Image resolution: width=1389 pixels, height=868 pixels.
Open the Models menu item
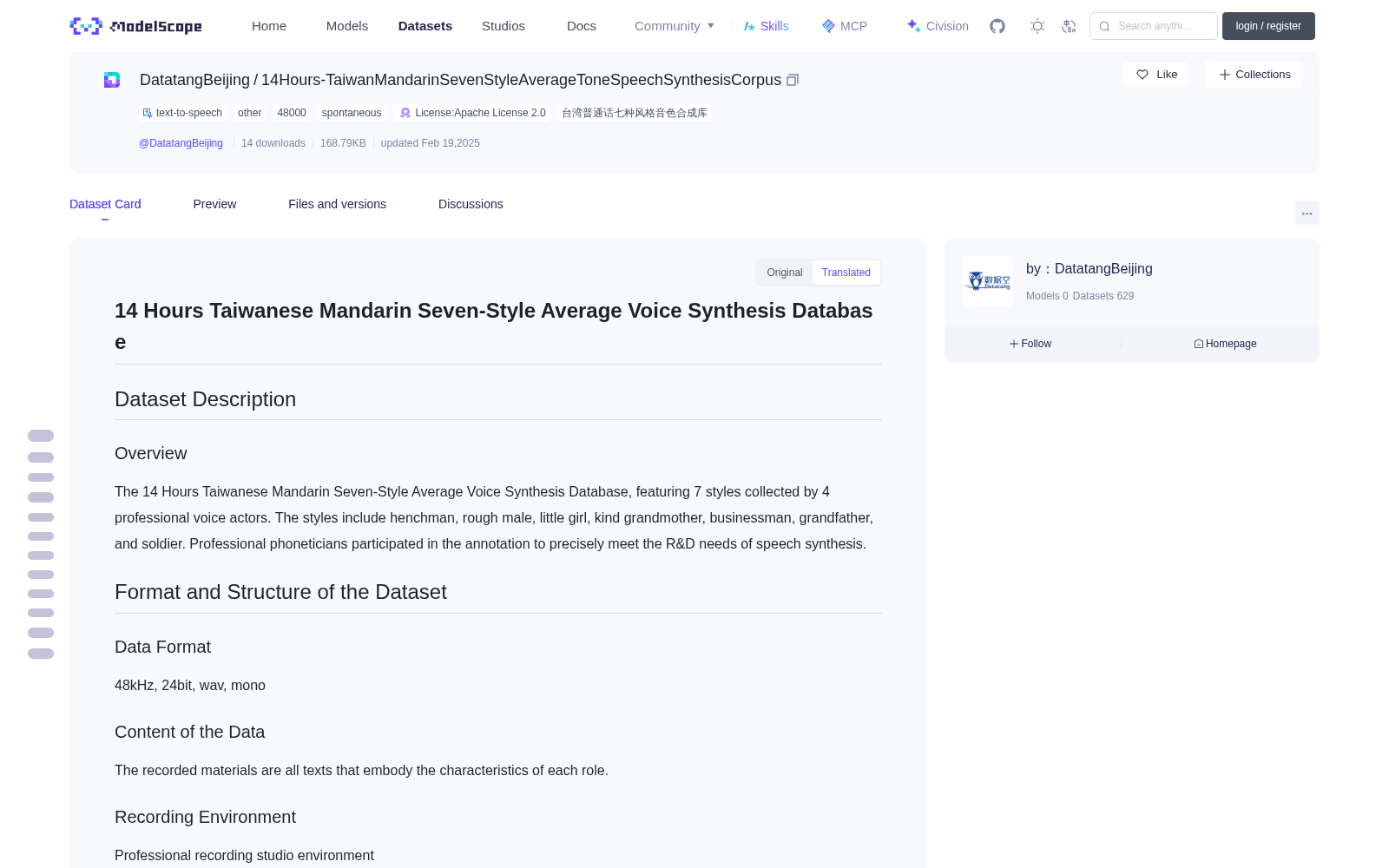tap(347, 26)
